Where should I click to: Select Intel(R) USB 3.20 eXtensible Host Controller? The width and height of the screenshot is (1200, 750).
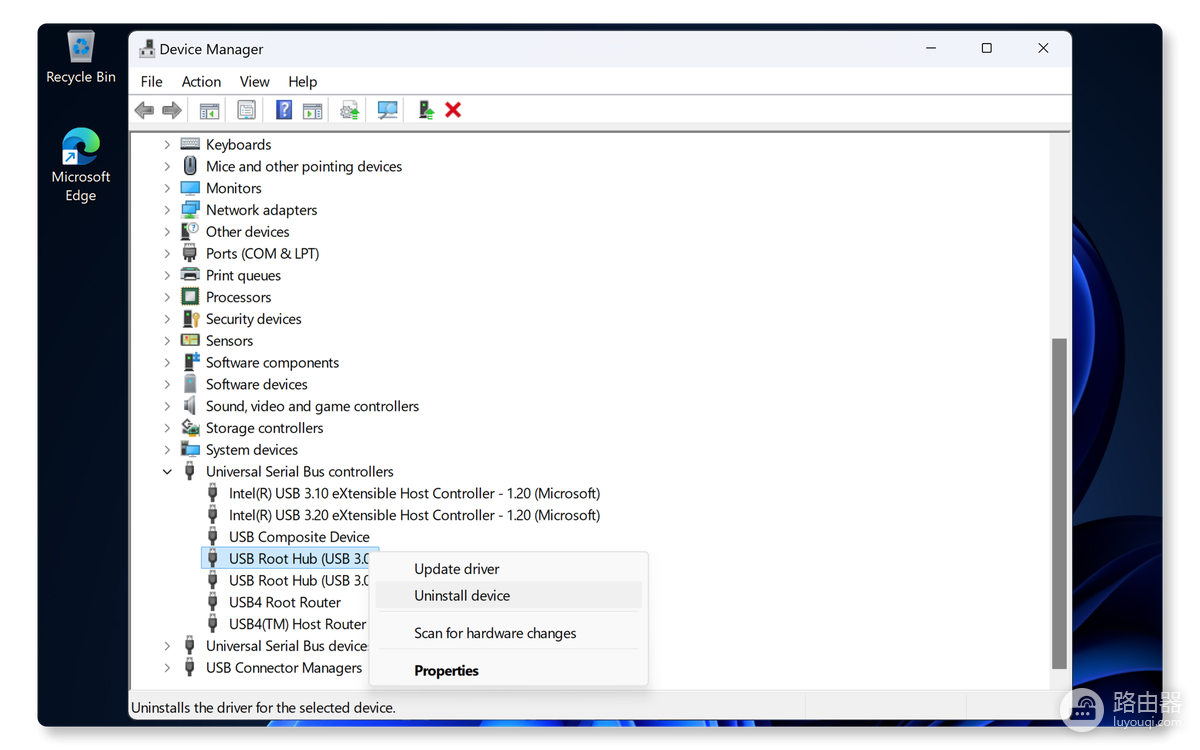point(414,515)
